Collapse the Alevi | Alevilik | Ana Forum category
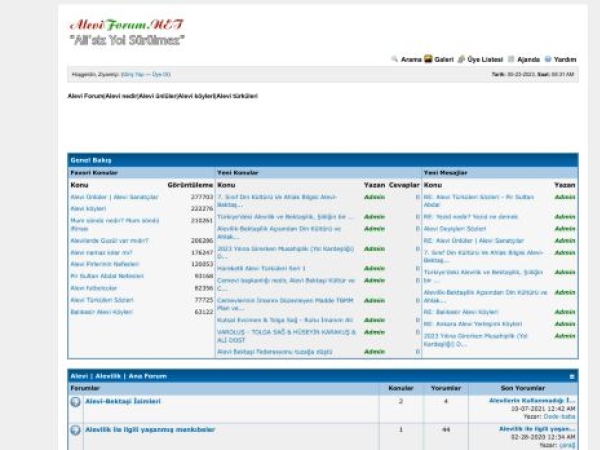The image size is (600, 450). pyautogui.click(x=572, y=377)
